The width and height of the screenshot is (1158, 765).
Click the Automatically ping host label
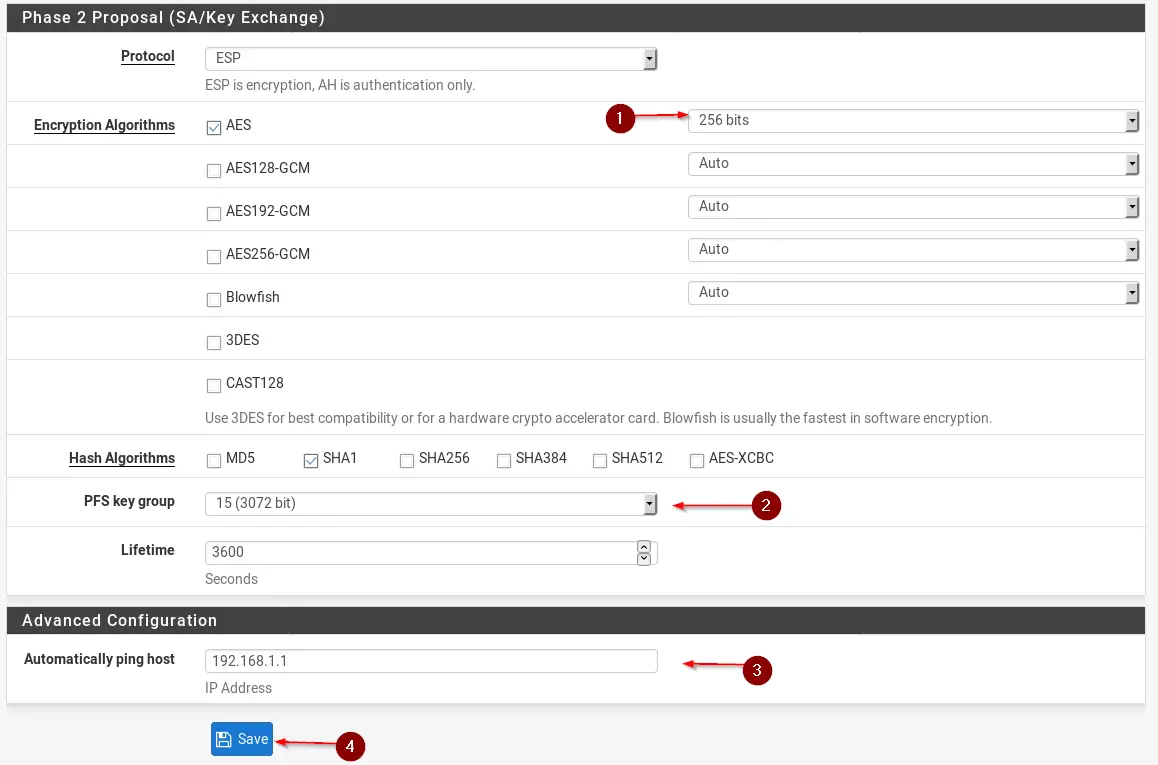point(99,659)
